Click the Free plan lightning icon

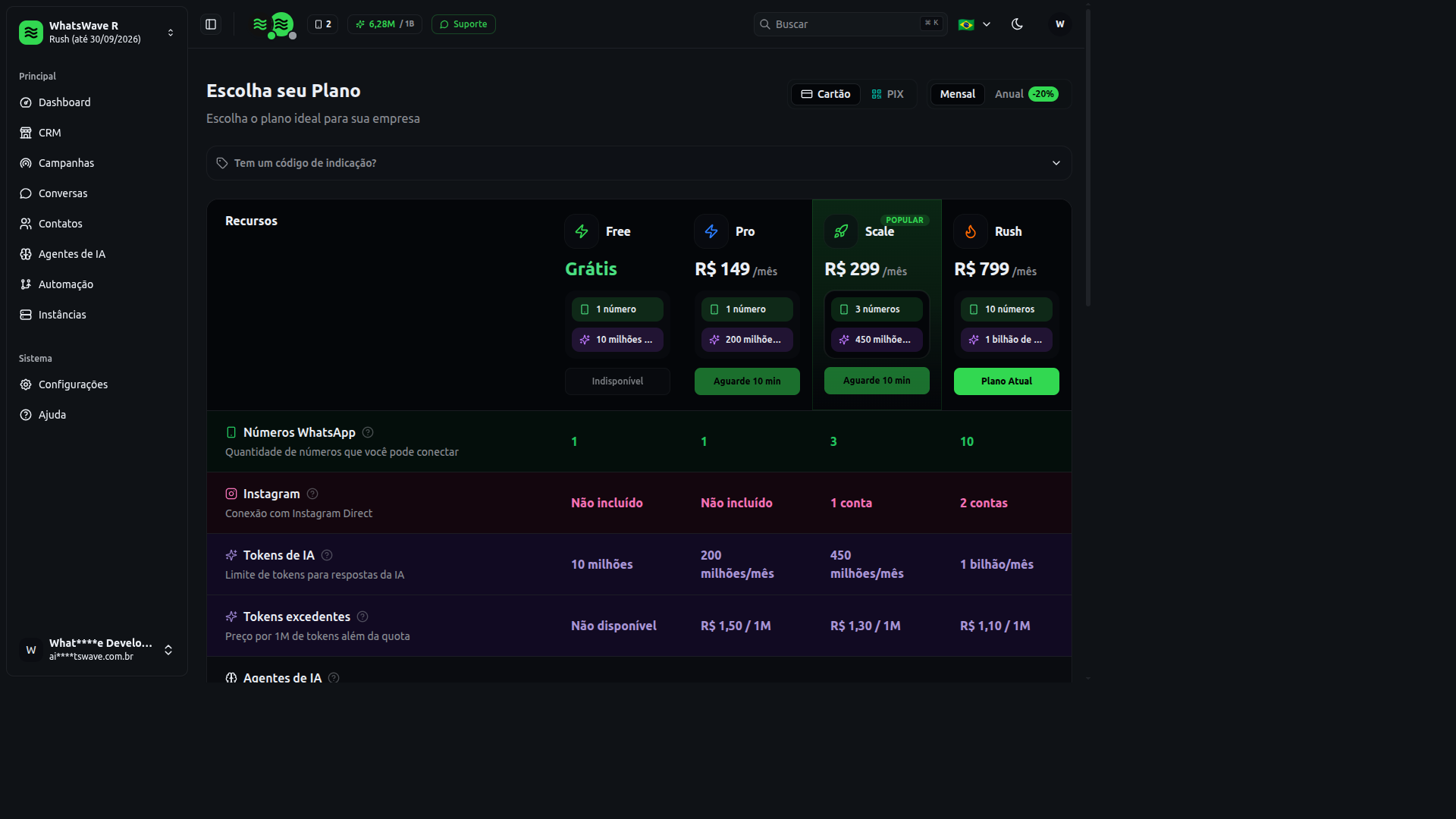582,231
